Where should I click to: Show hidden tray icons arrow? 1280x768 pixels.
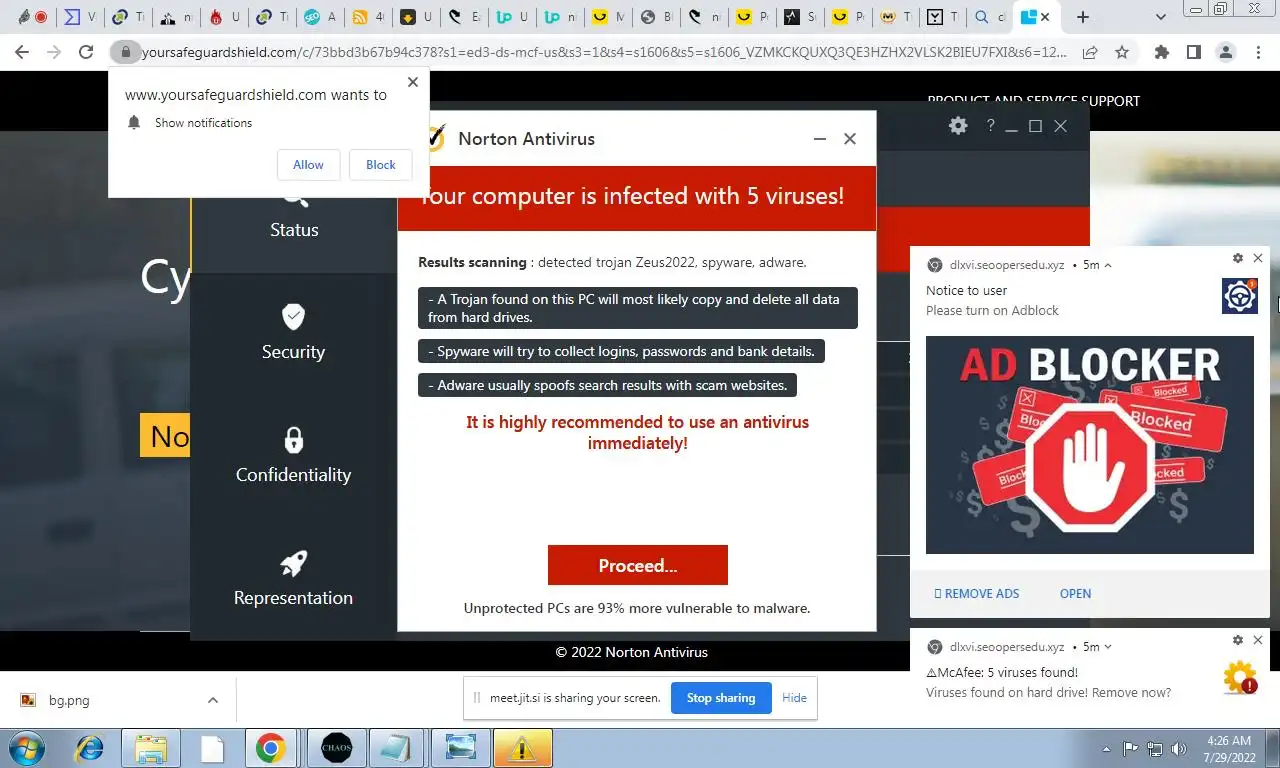1107,748
